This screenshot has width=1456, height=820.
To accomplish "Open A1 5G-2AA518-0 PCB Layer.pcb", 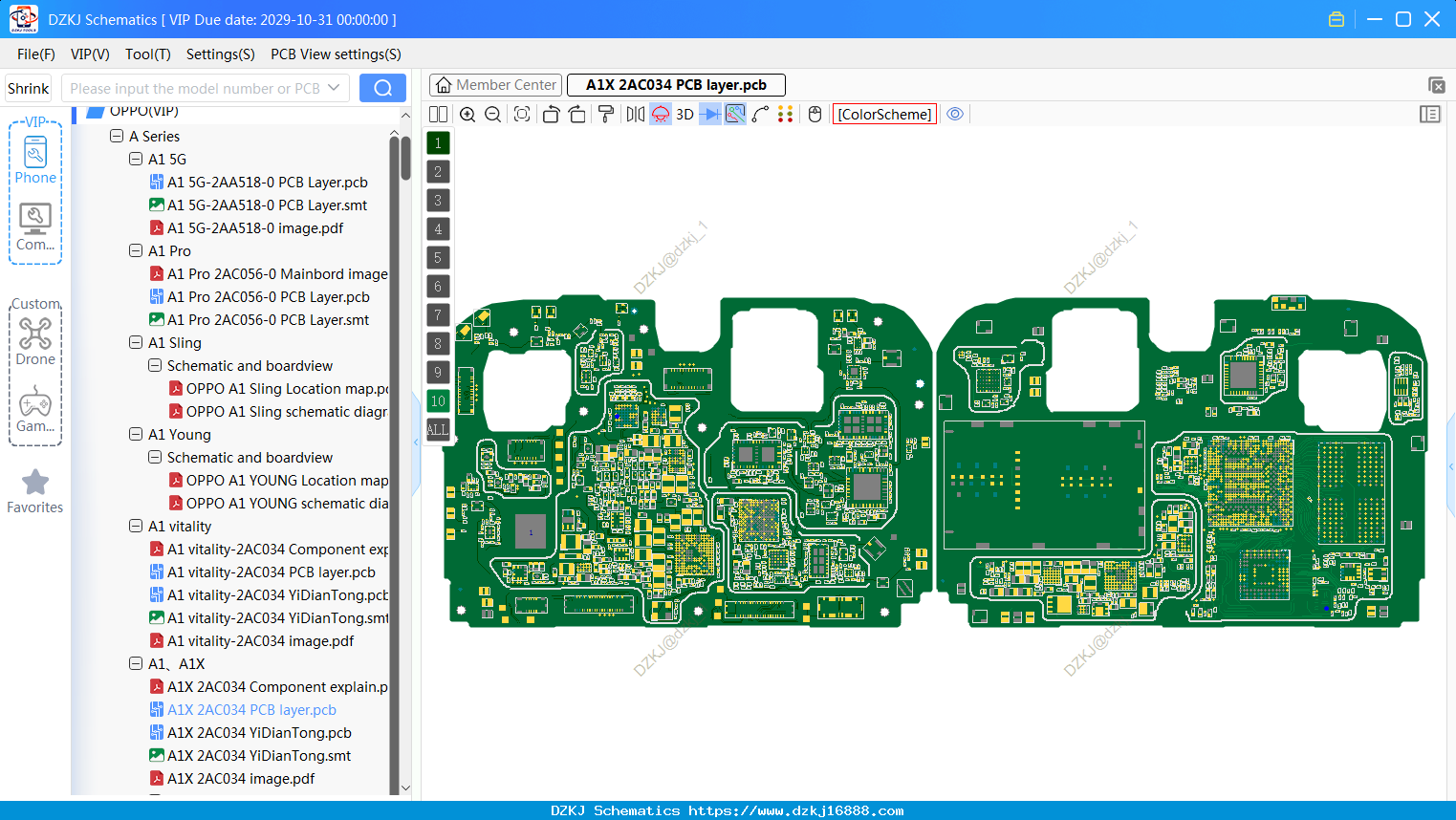I will tap(267, 182).
